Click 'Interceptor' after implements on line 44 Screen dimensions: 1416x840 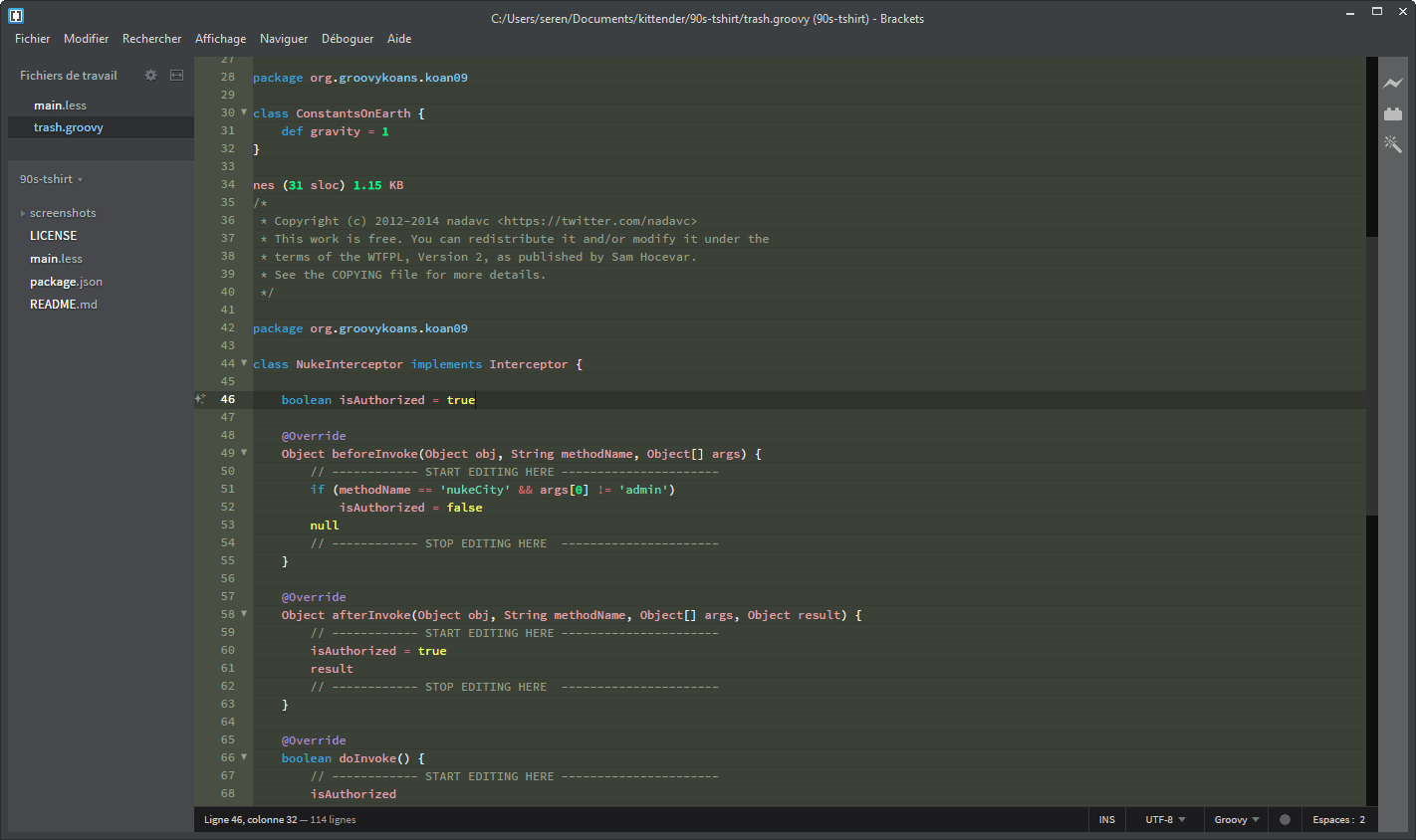[x=529, y=363]
